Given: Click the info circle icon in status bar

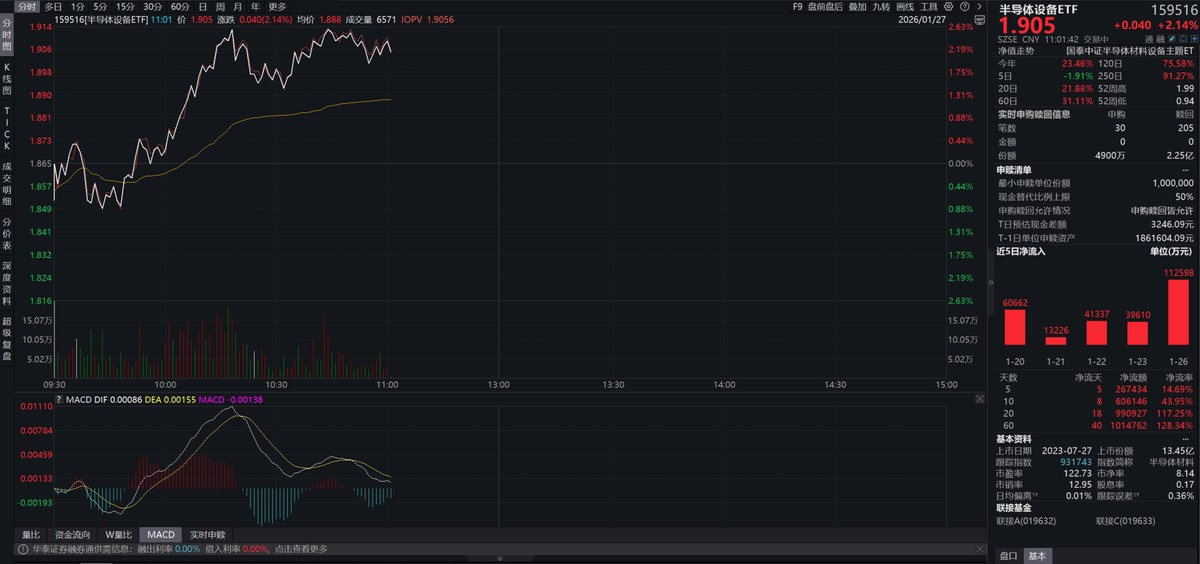Looking at the screenshot, I should tap(22, 548).
